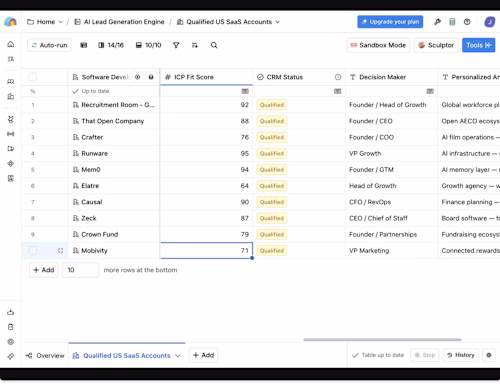
Task: Toggle the Auto-run button
Action: click(x=49, y=45)
